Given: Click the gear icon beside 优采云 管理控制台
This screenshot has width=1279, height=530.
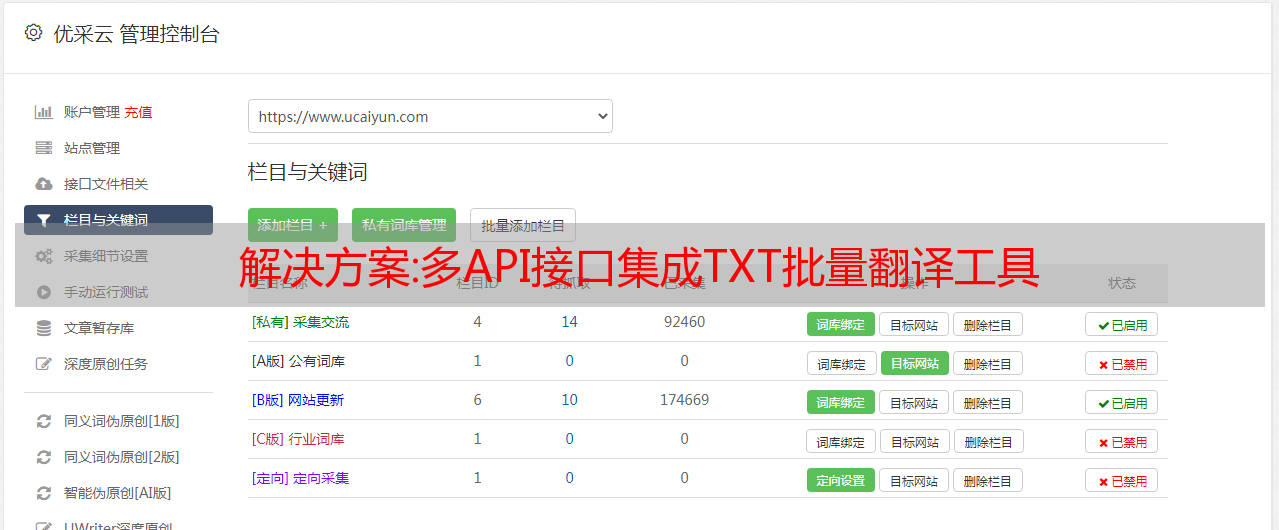Looking at the screenshot, I should (x=34, y=33).
